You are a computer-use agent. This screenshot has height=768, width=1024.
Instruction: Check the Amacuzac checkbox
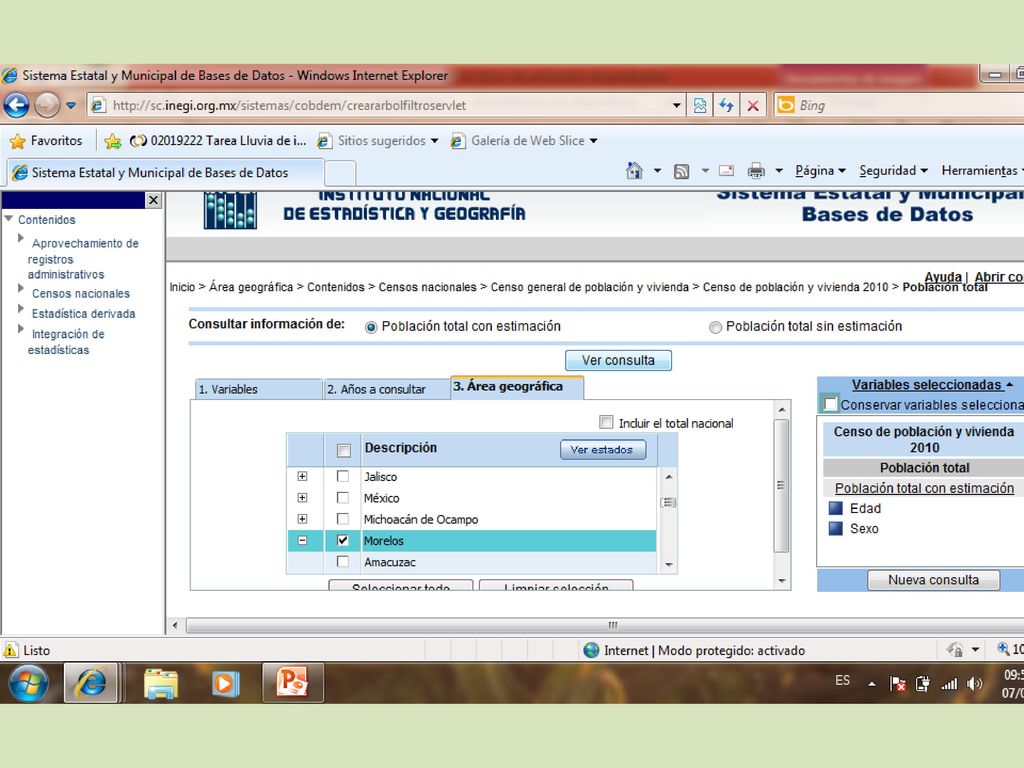343,562
